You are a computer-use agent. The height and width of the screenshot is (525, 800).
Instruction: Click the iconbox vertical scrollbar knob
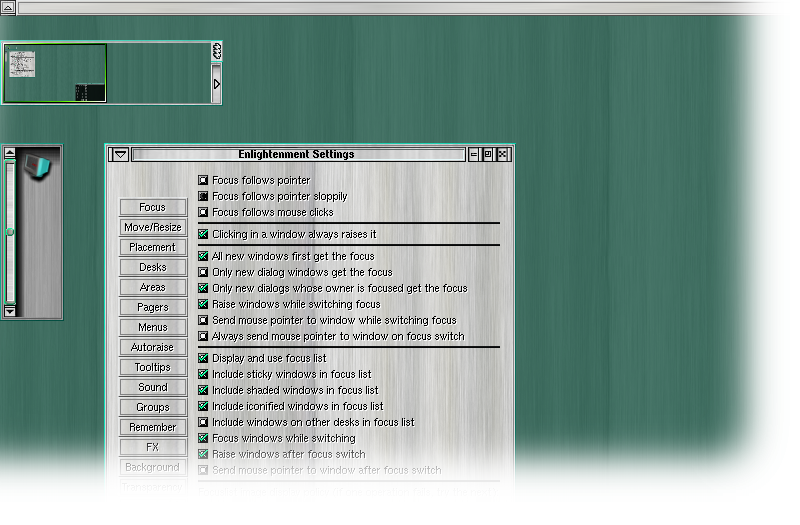[10, 232]
